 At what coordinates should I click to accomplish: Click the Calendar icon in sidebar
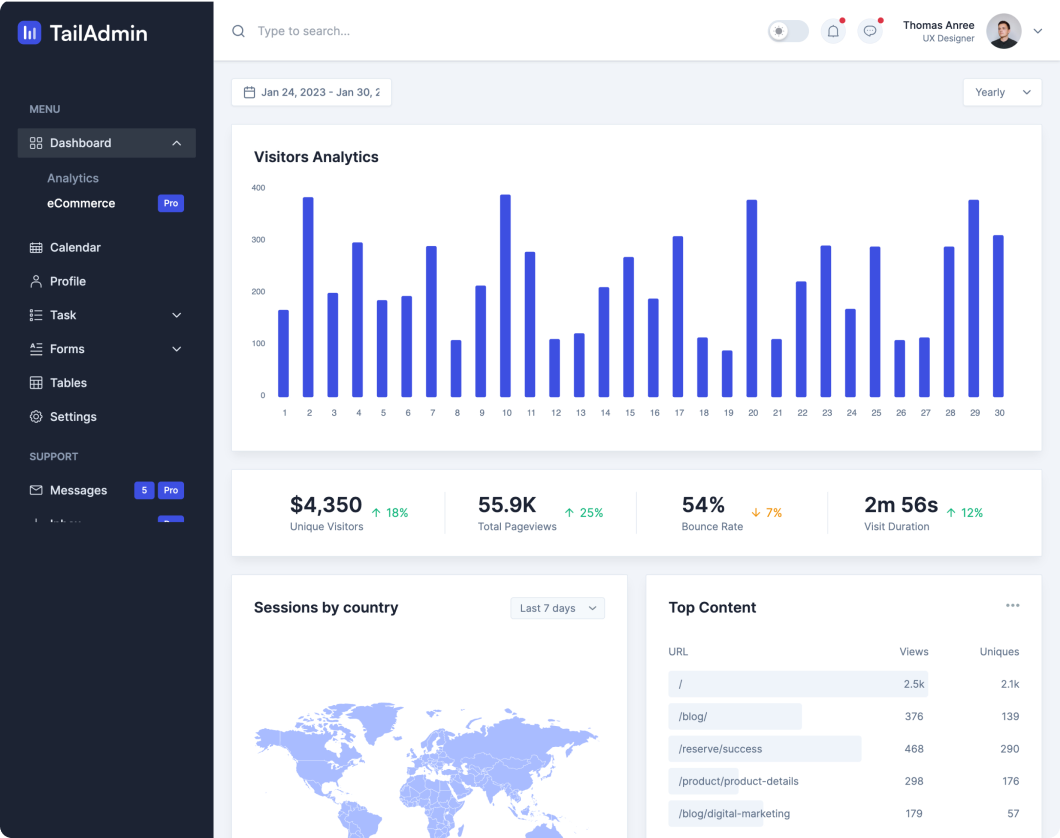pyautogui.click(x=36, y=248)
